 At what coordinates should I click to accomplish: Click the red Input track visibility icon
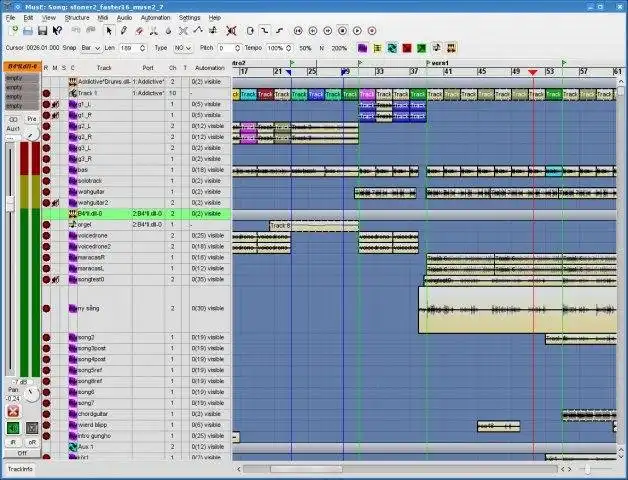(407, 48)
